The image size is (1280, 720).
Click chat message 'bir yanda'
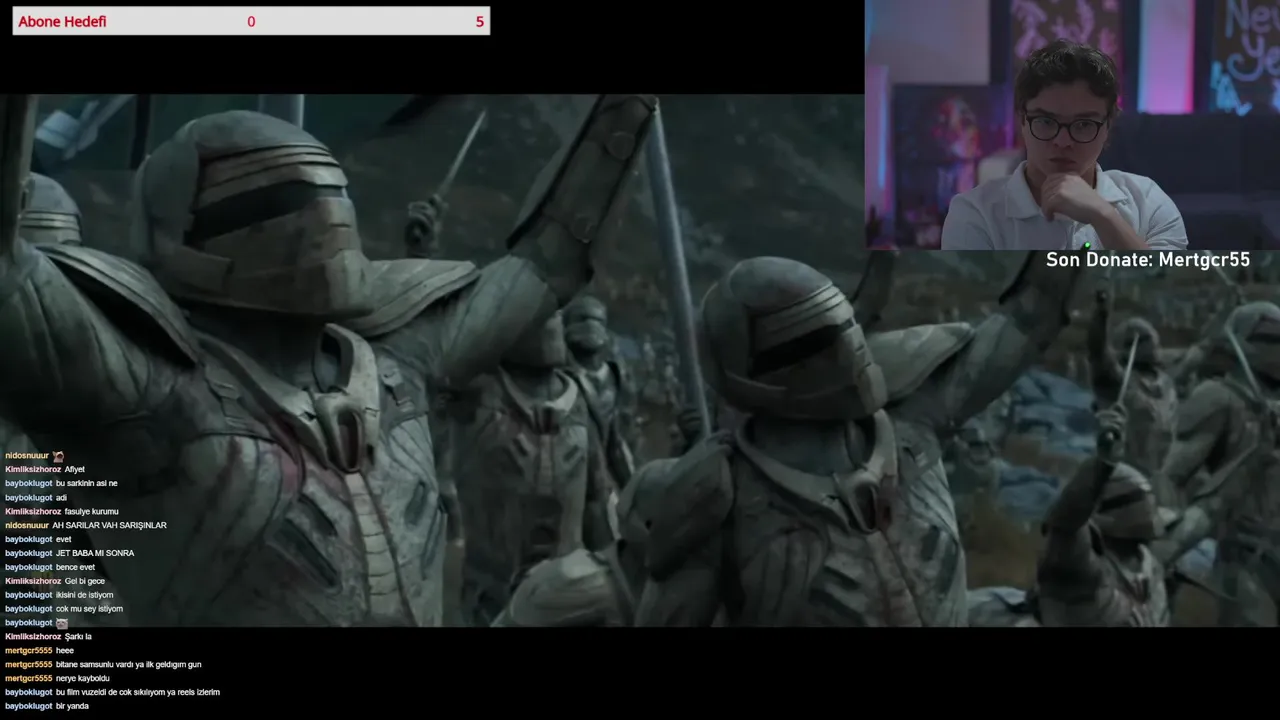(72, 706)
